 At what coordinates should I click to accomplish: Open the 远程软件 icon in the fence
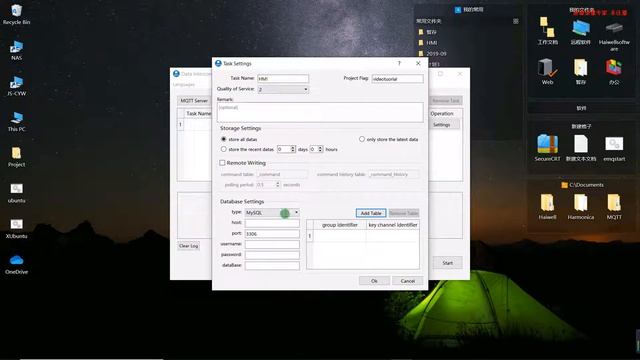(x=580, y=31)
